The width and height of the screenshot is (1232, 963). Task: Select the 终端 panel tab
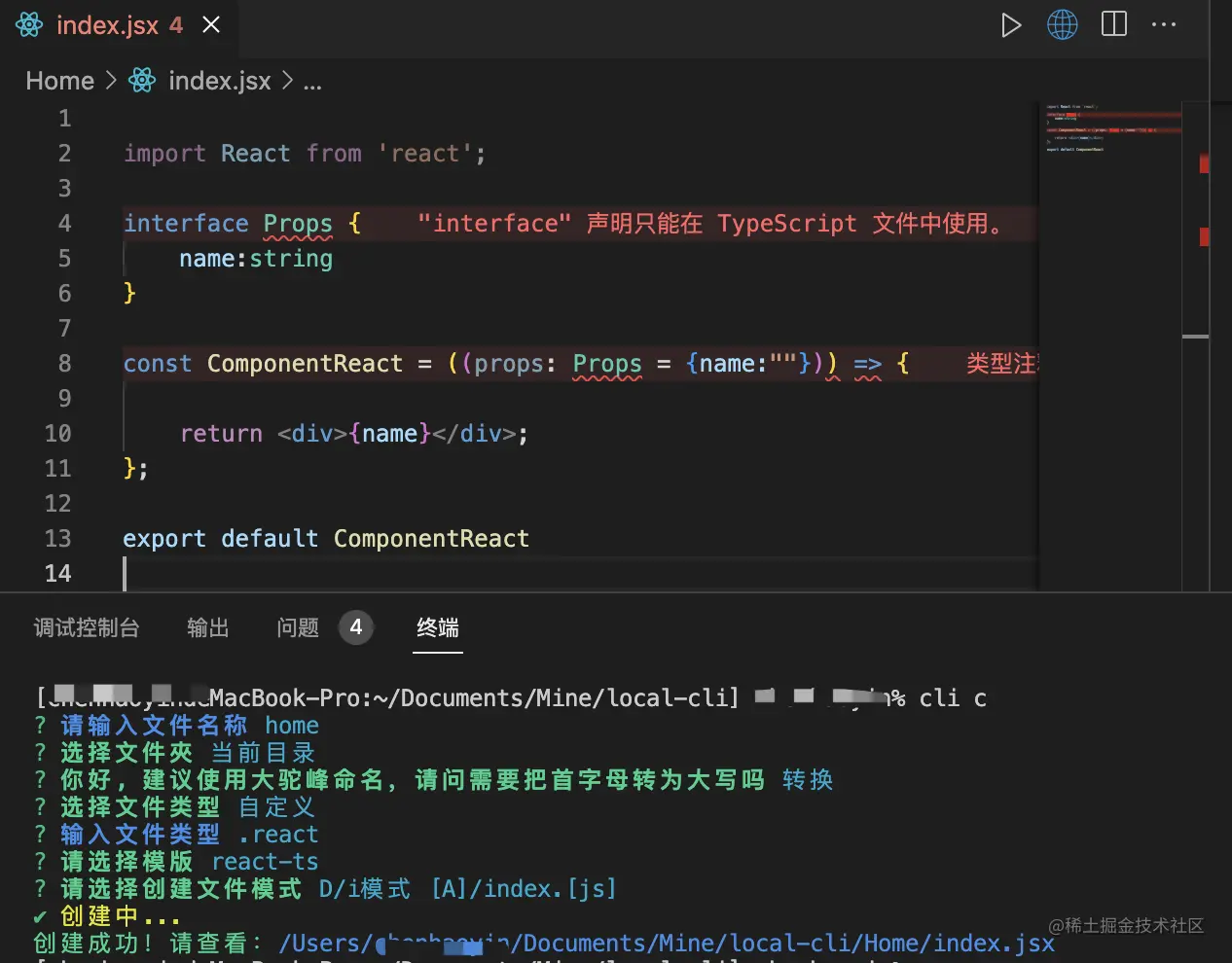tap(437, 627)
